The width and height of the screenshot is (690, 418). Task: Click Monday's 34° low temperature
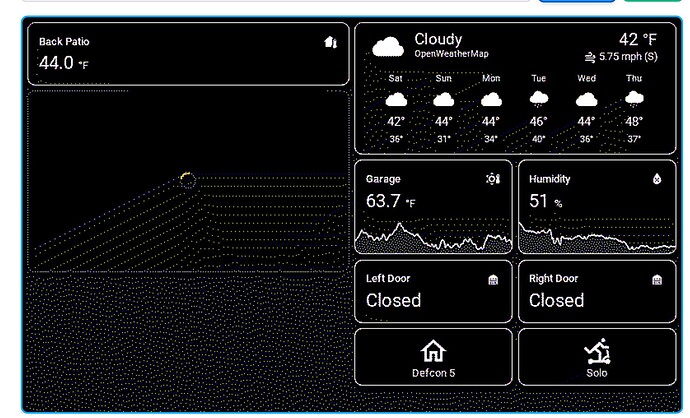pyautogui.click(x=491, y=139)
